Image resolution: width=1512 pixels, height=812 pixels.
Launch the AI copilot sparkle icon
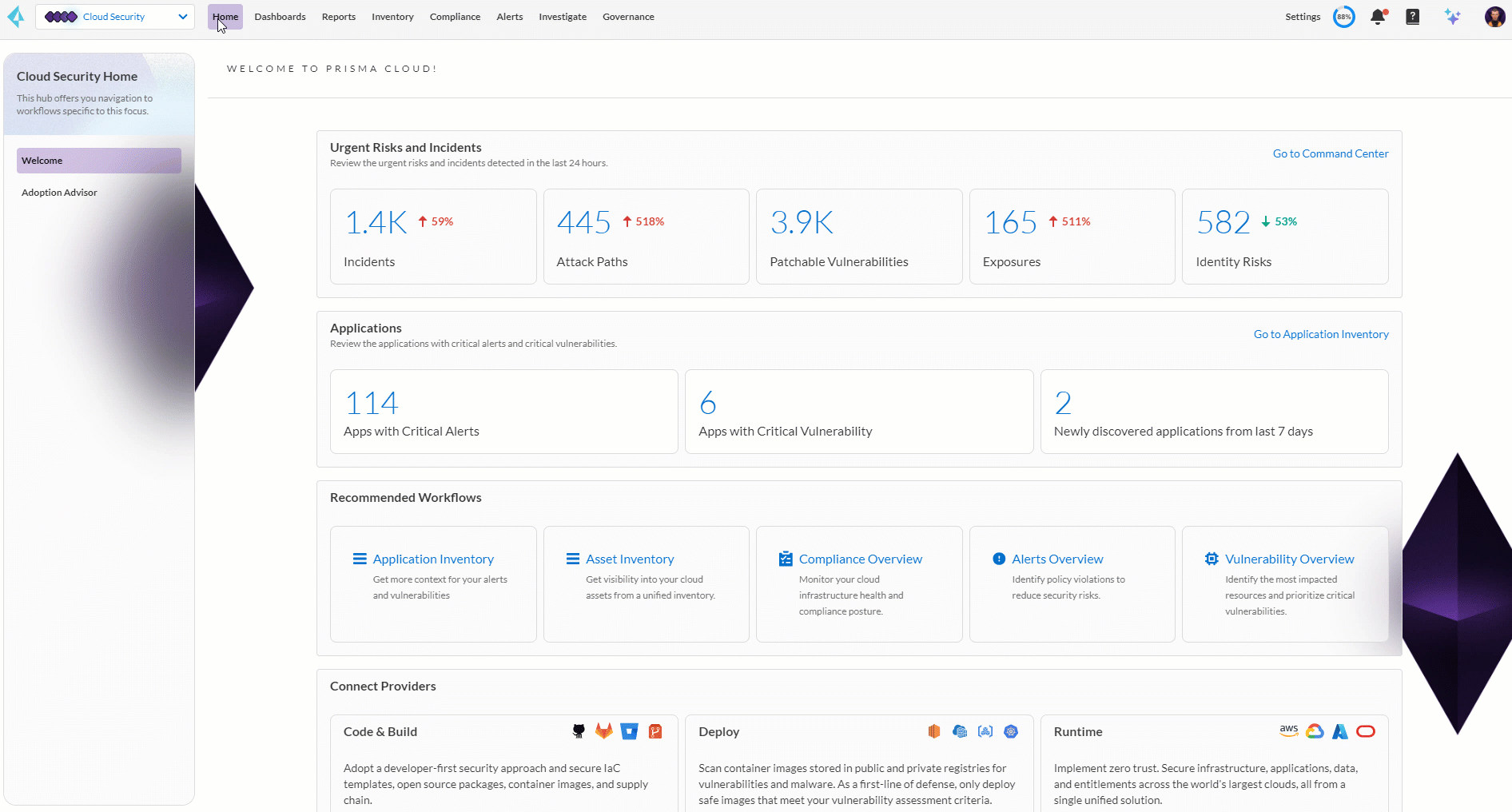coord(1453,17)
